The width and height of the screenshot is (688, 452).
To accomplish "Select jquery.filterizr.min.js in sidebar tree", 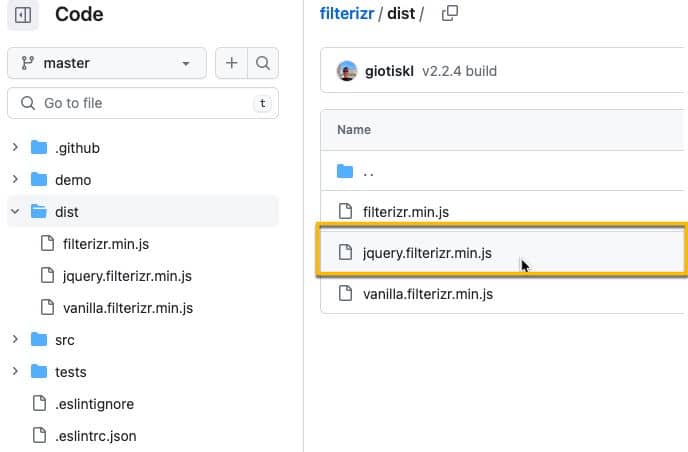I will click(x=126, y=276).
